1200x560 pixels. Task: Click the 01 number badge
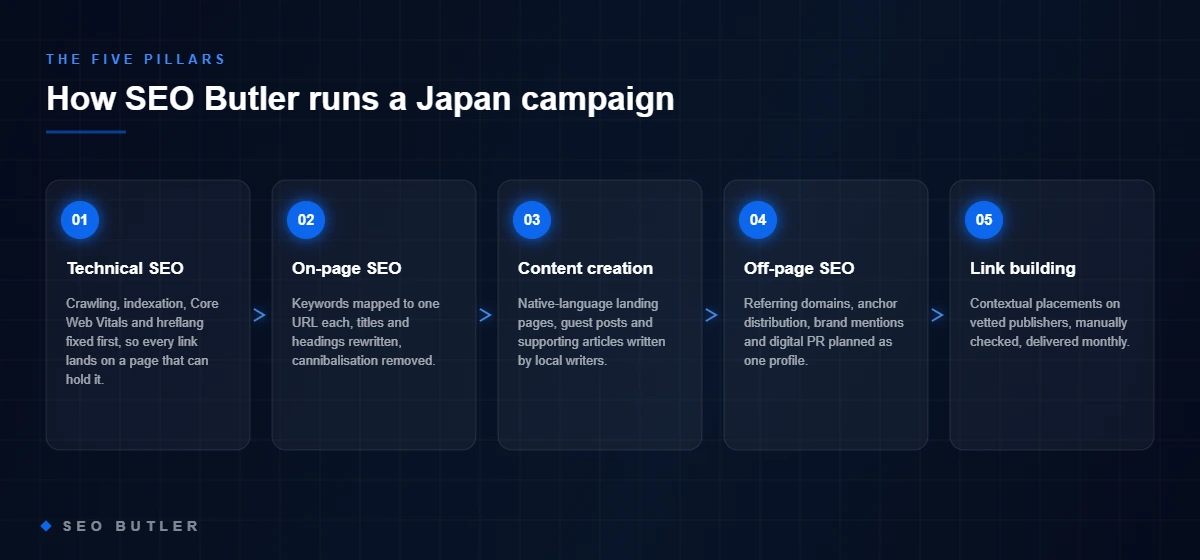pos(80,220)
